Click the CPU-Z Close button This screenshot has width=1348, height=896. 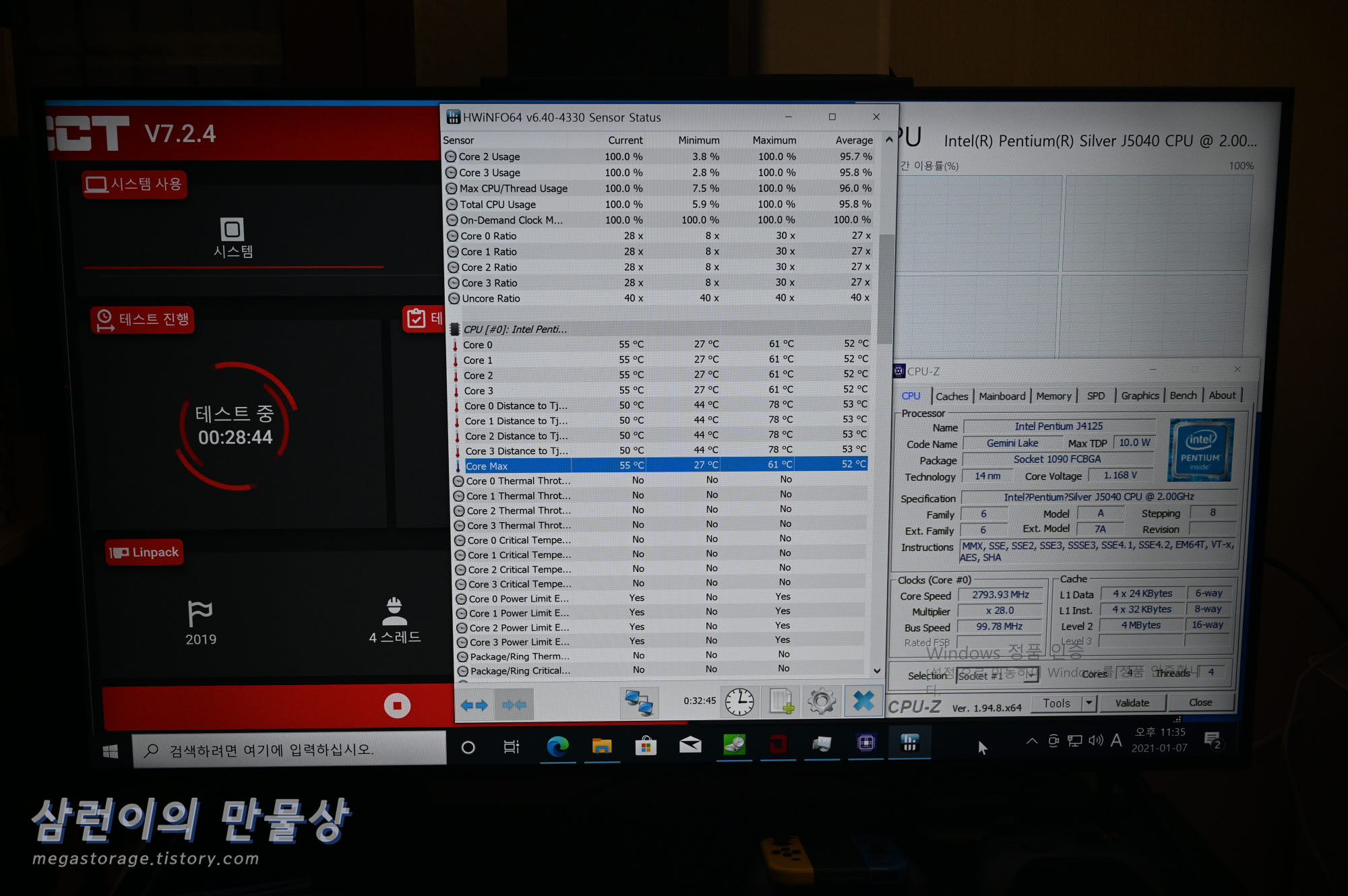1200,702
